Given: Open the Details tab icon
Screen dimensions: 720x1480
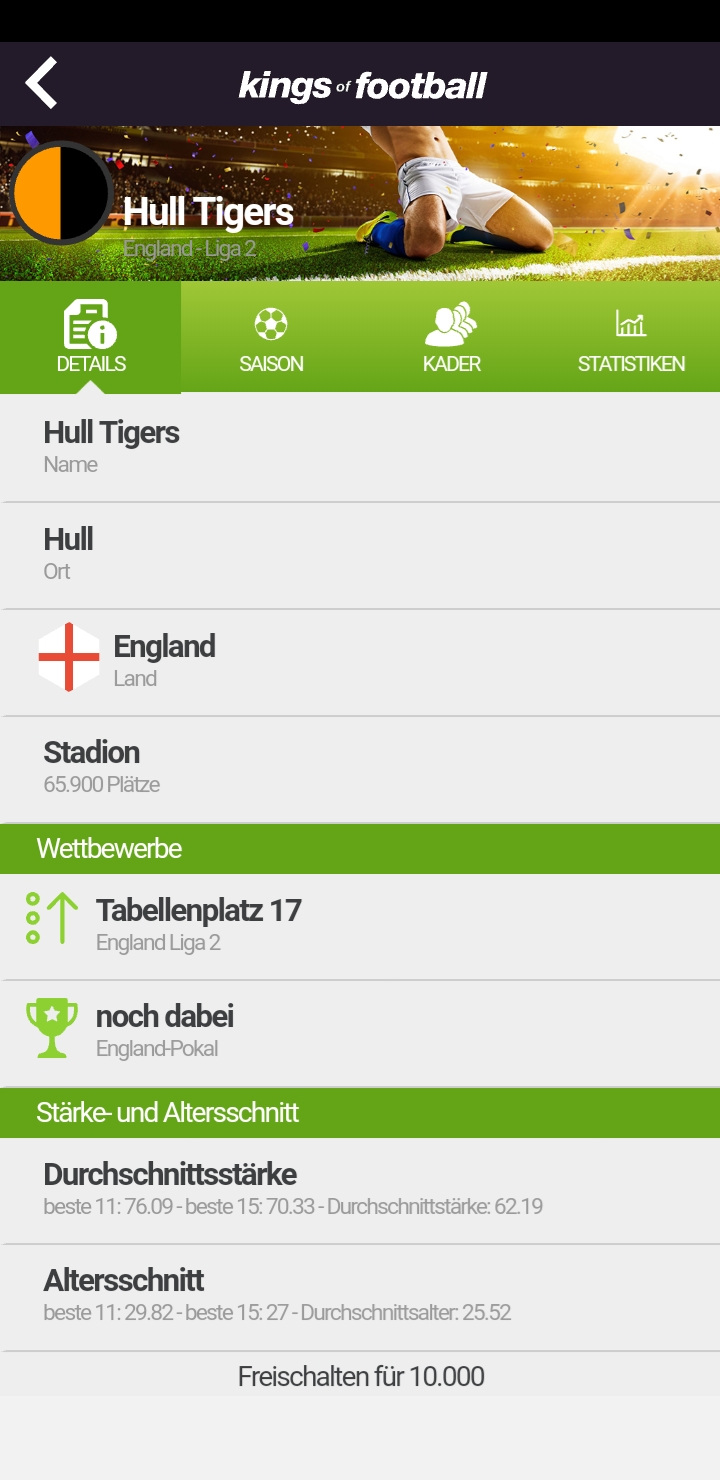Looking at the screenshot, I should coord(90,324).
